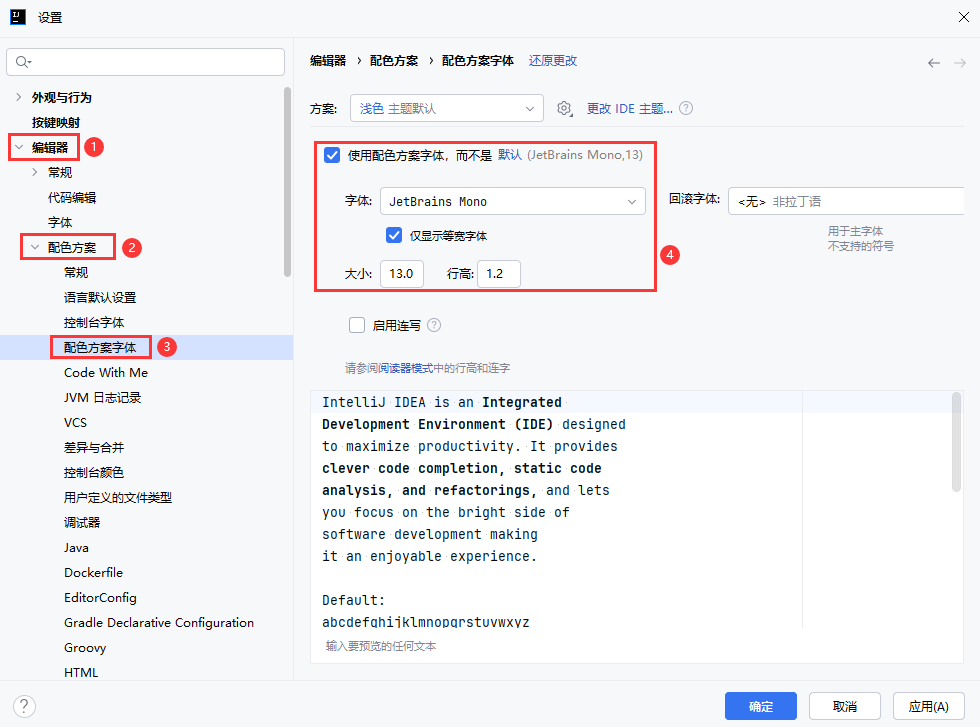Collapse the 配色方案 tree node
The width and height of the screenshot is (980, 727).
point(35,247)
